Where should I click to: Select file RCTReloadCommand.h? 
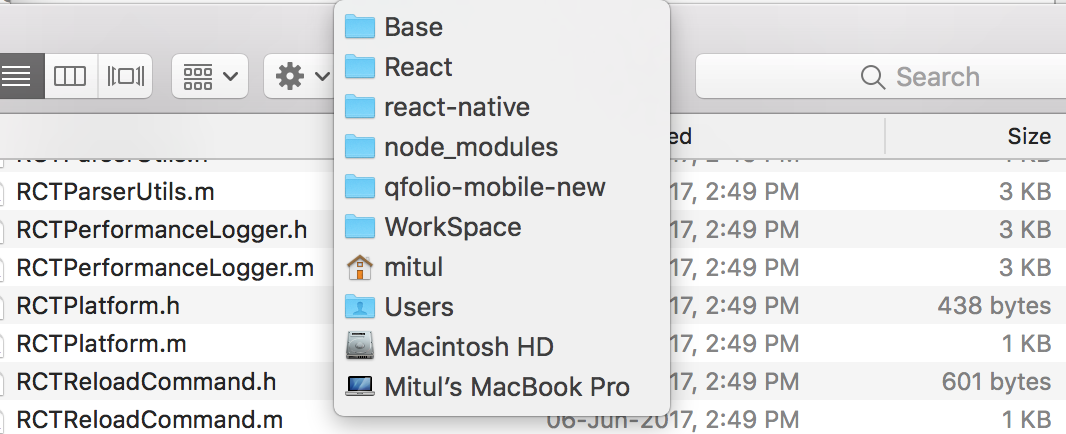(x=146, y=382)
